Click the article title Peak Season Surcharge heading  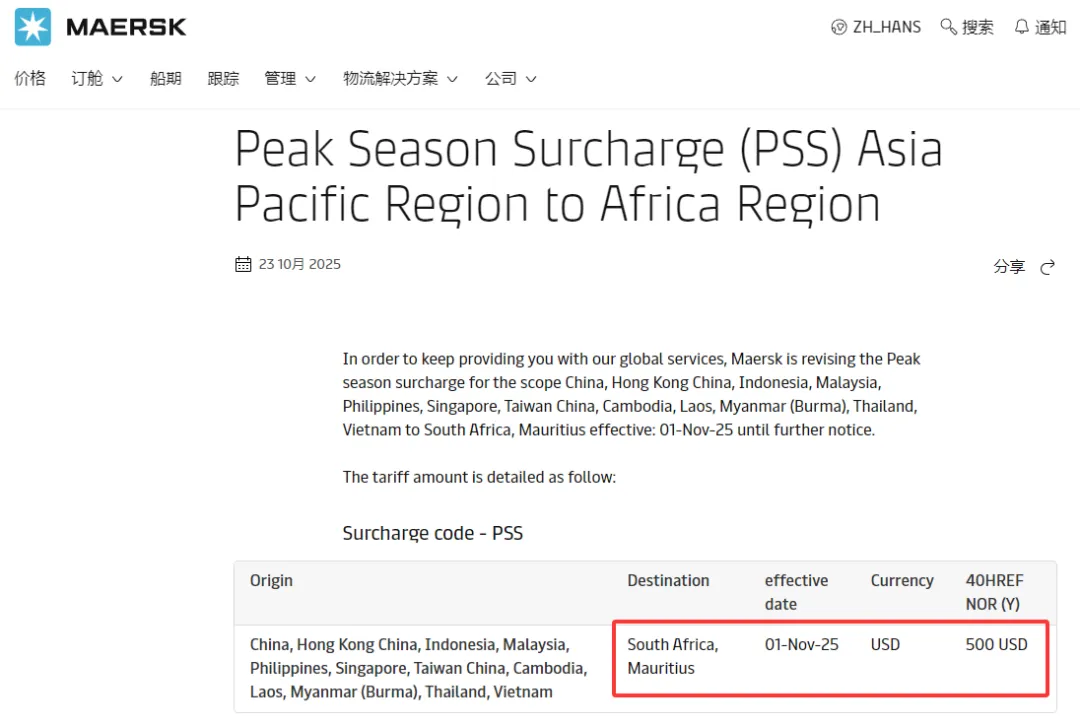click(588, 176)
